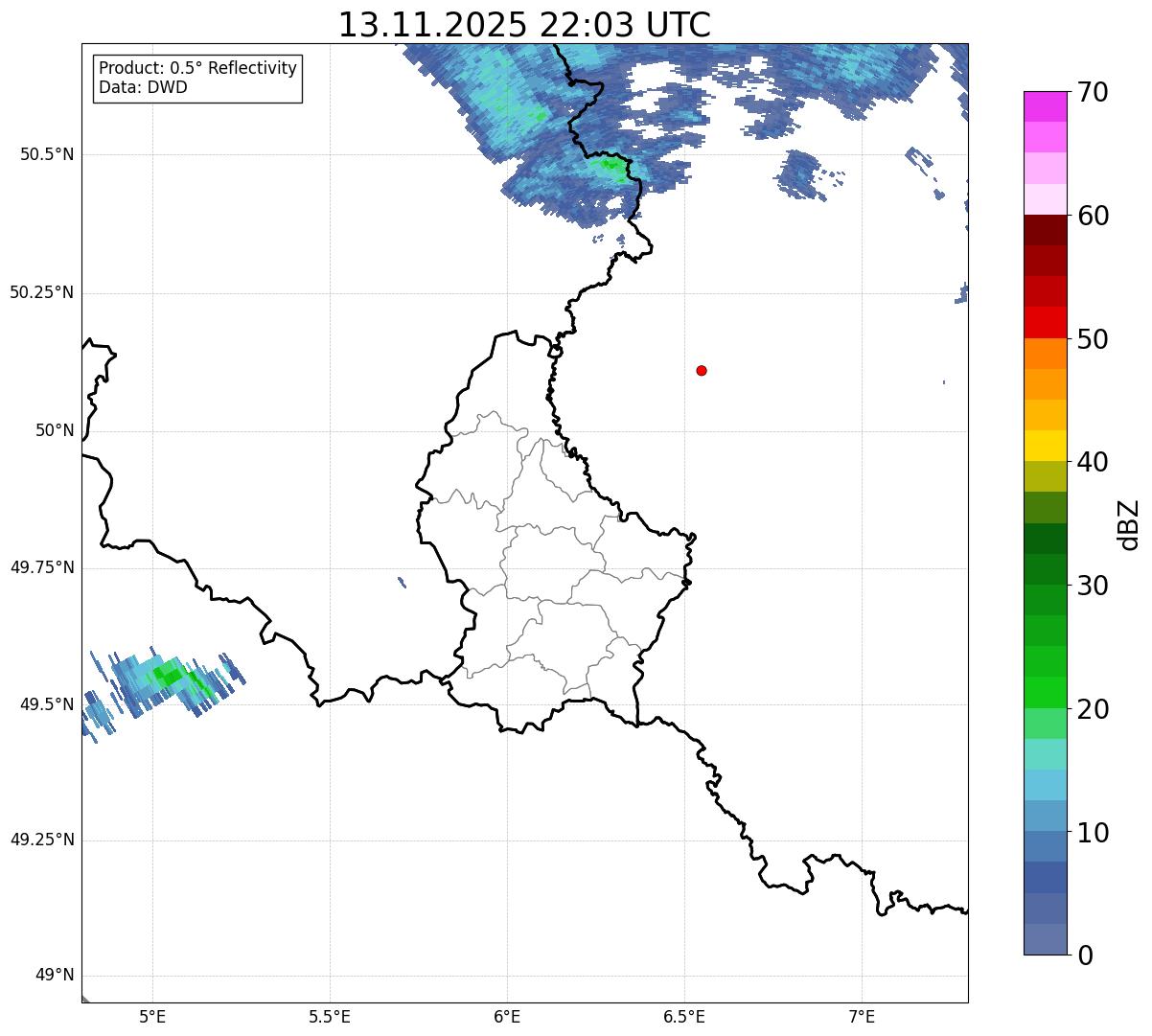Image resolution: width=1152 pixels, height=1036 pixels.
Task: Click the orange swatch just below 50
Action: (1046, 354)
